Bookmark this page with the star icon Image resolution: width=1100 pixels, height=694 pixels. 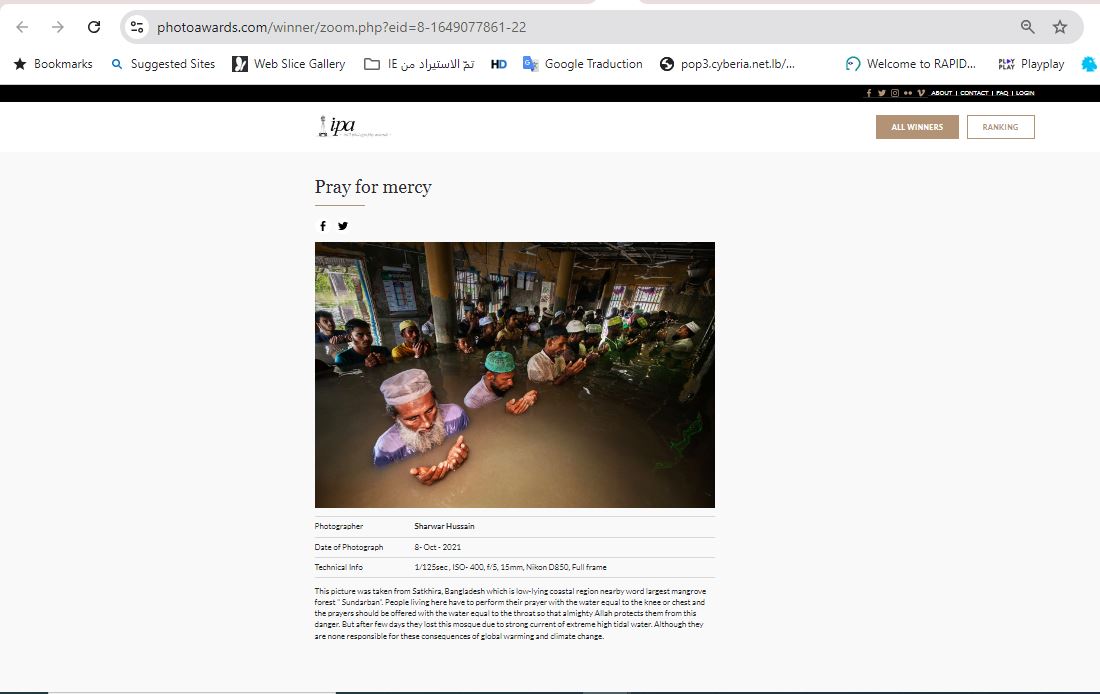[x=1059, y=27]
